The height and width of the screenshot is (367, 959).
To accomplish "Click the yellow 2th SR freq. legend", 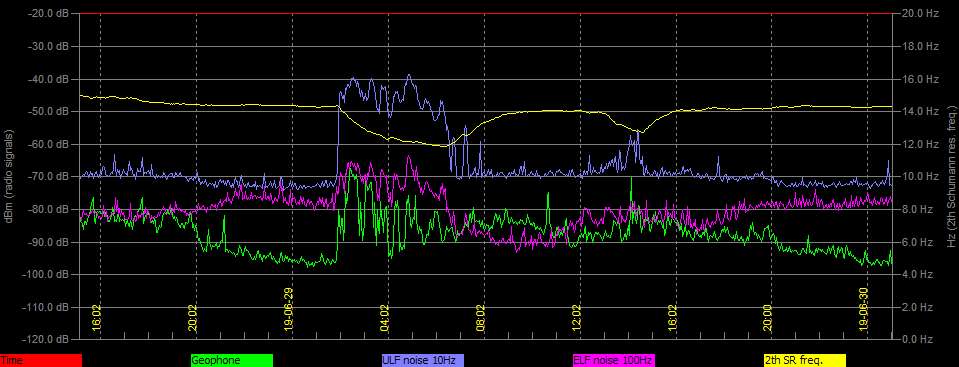I will pos(805,360).
